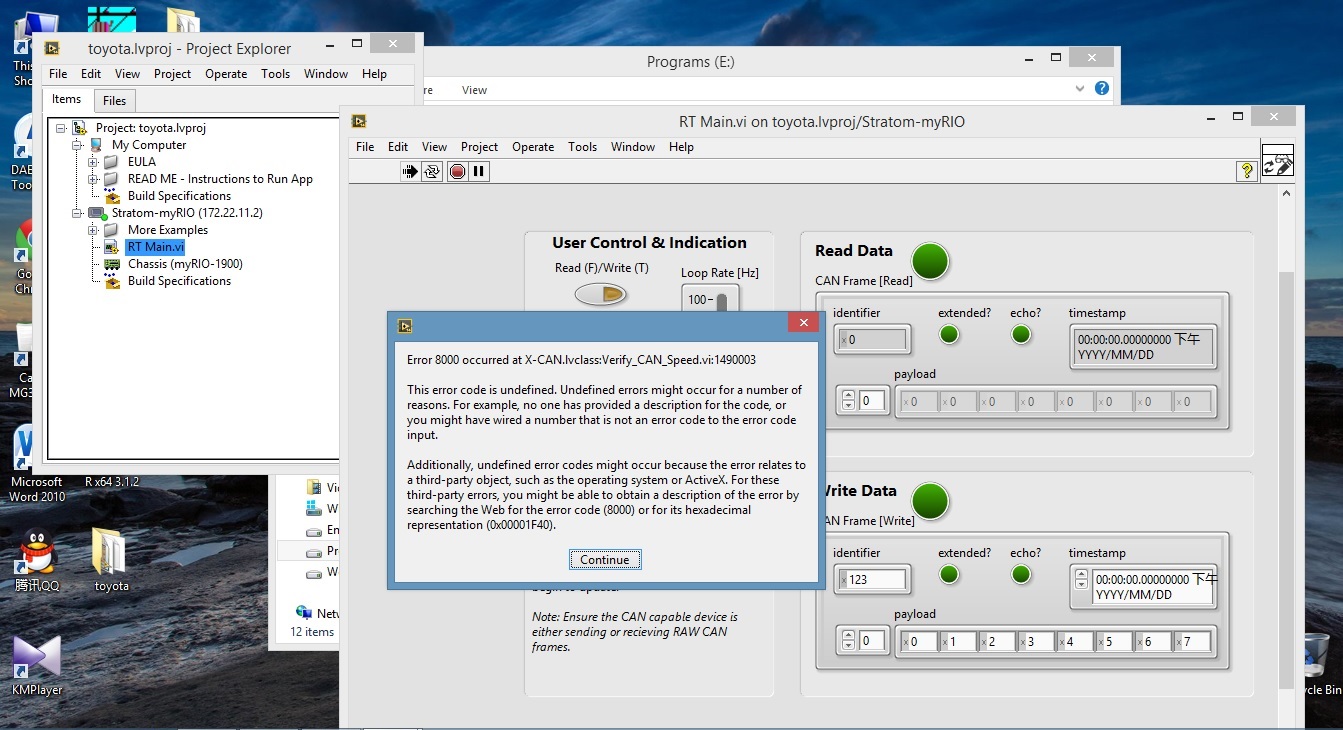Click the write timestamp stepper arrows
The width and height of the screenshot is (1343, 730).
point(1080,579)
